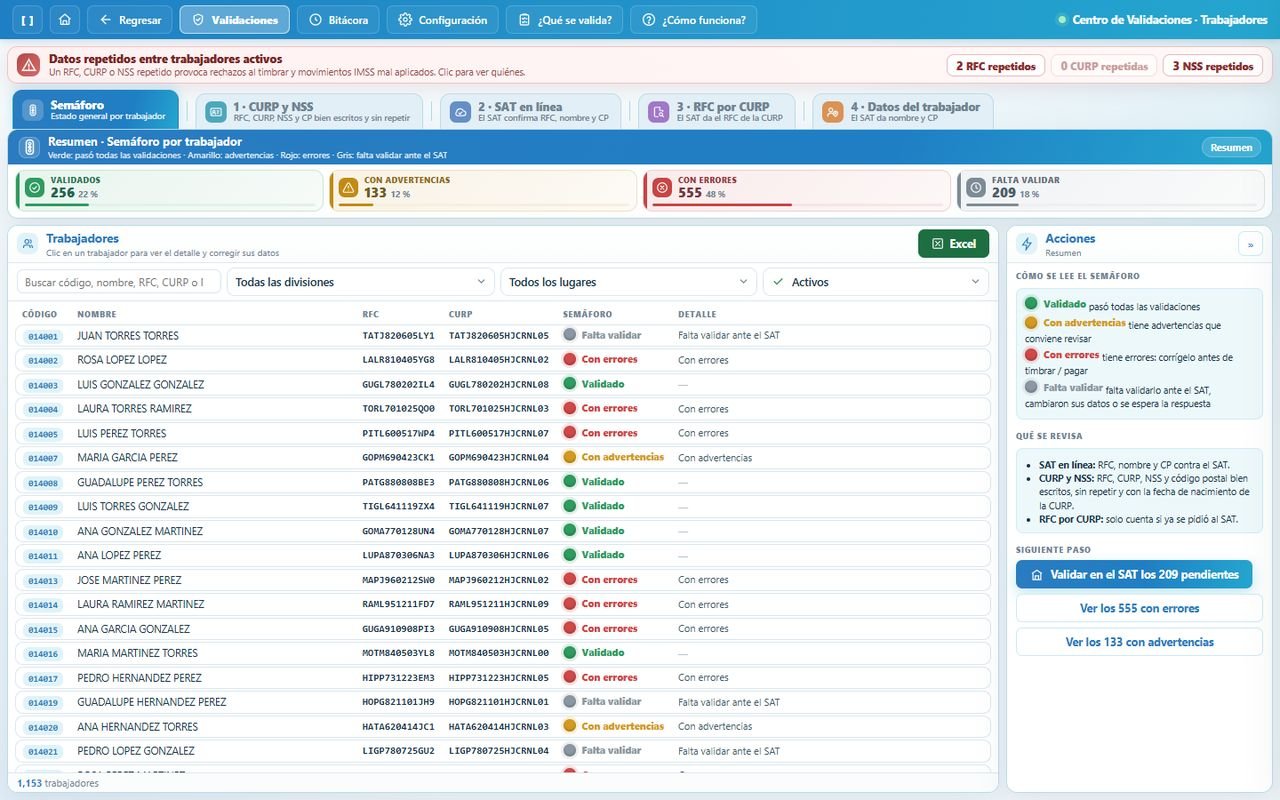Open the ¿Cómo funciona? help
This screenshot has width=1280, height=800.
pyautogui.click(x=694, y=20)
